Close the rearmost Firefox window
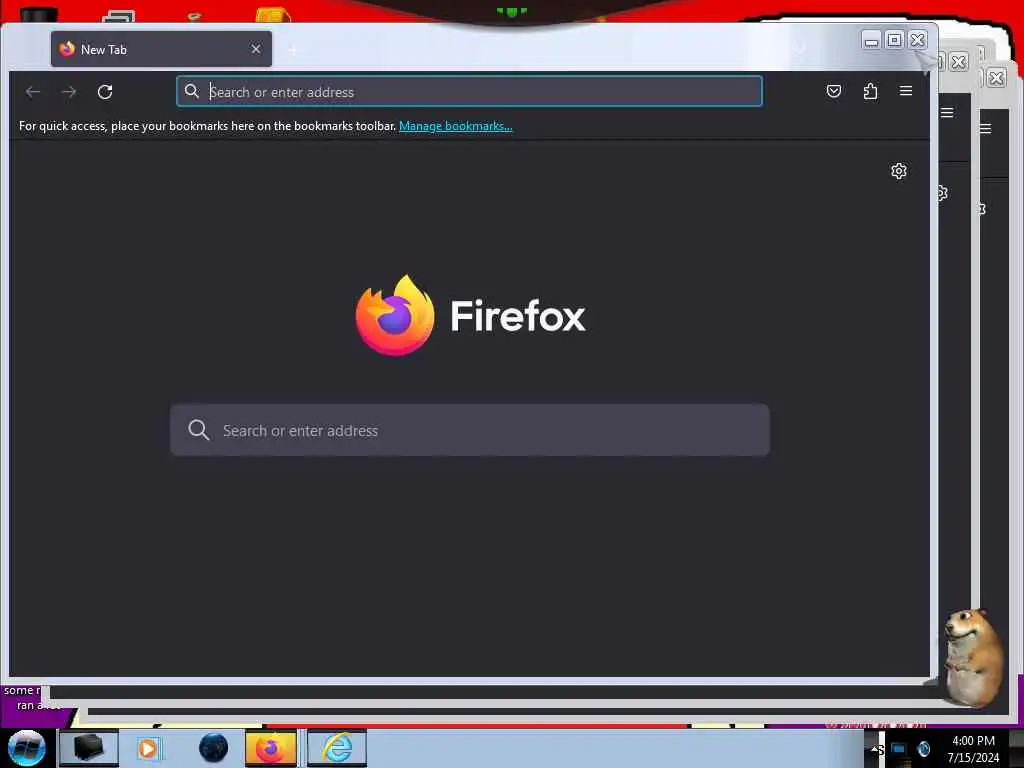1024x768 pixels. coord(996,78)
